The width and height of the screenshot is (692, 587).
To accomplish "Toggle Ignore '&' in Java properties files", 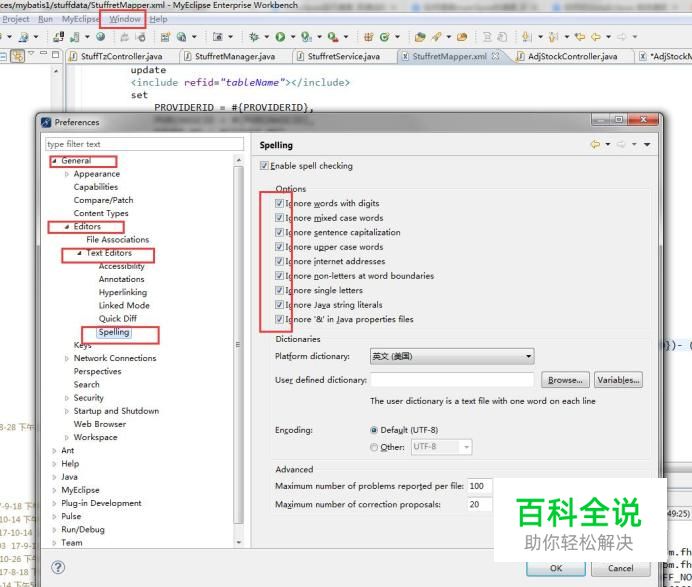I will pos(279,319).
